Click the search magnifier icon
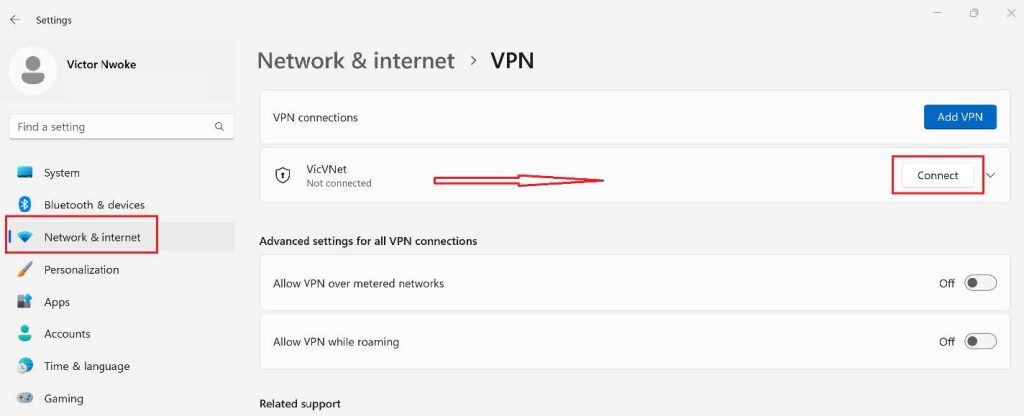This screenshot has height=416, width=1024. point(219,127)
